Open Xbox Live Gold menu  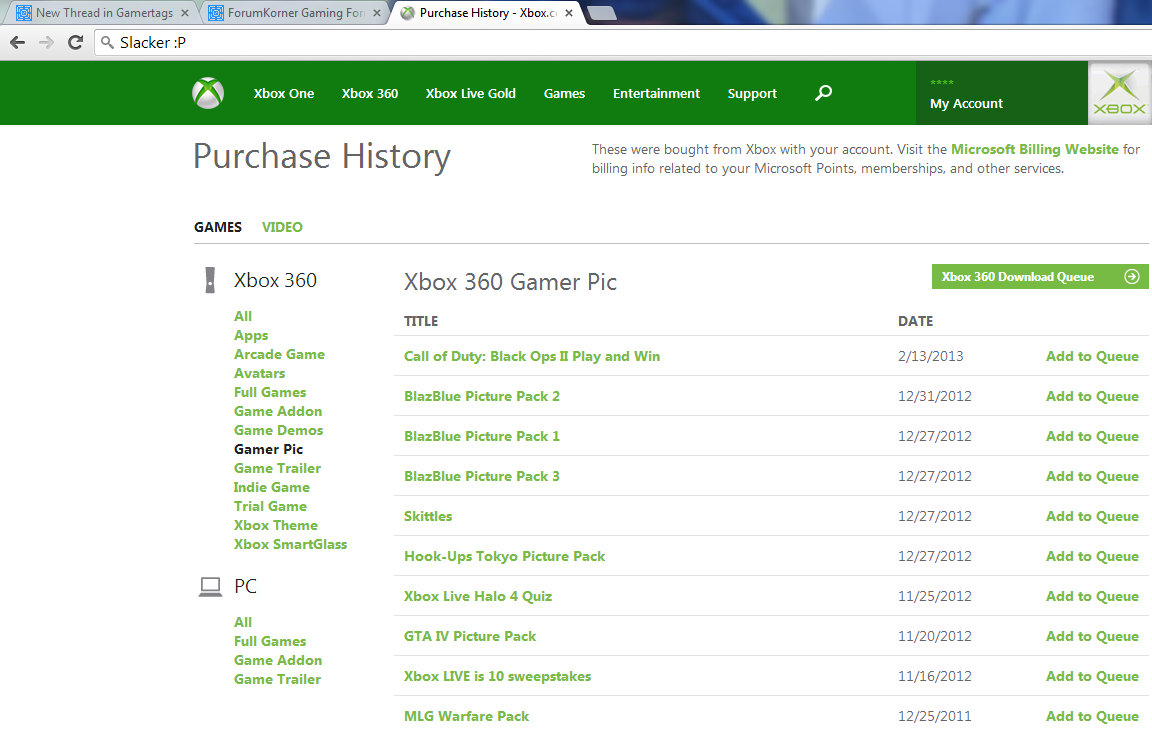click(470, 93)
